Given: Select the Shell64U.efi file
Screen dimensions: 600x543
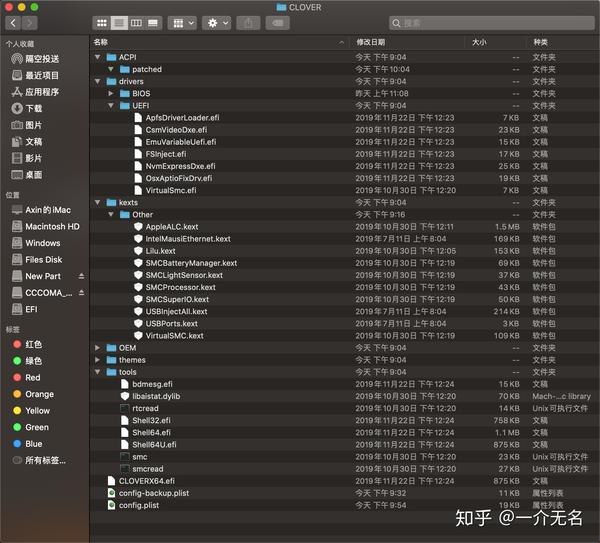Looking at the screenshot, I should click(x=154, y=444).
